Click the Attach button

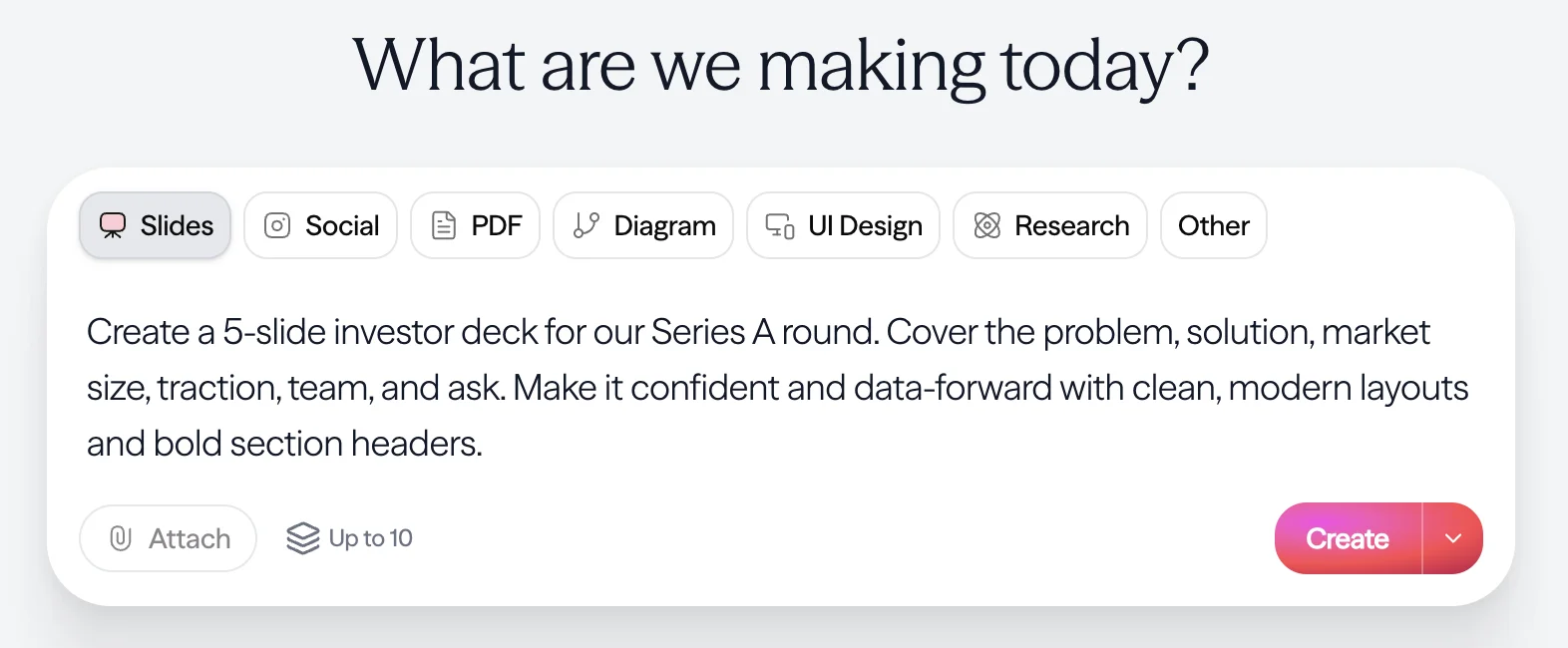(168, 538)
